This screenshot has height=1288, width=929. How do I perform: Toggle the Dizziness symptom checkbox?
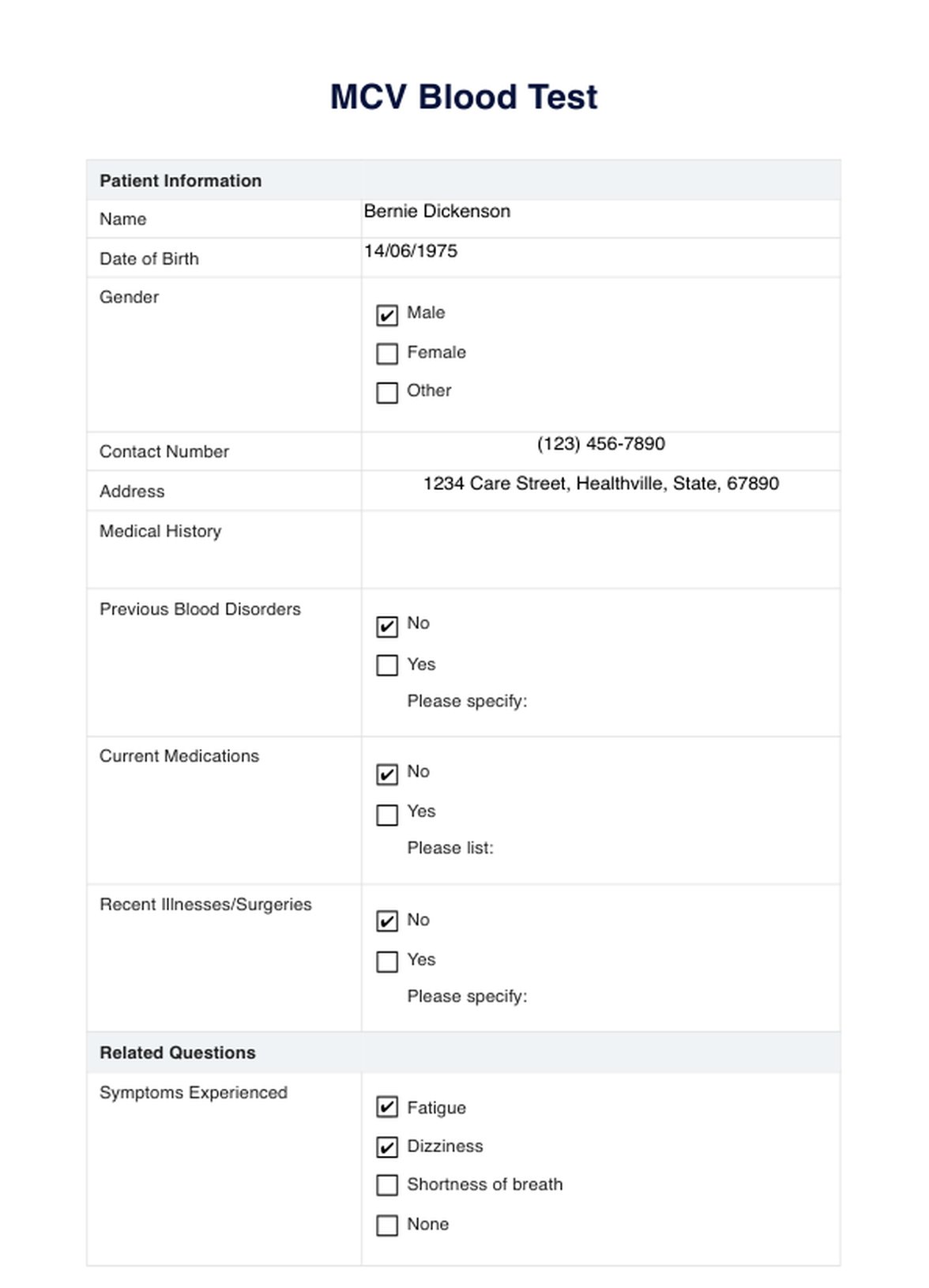tap(386, 1147)
